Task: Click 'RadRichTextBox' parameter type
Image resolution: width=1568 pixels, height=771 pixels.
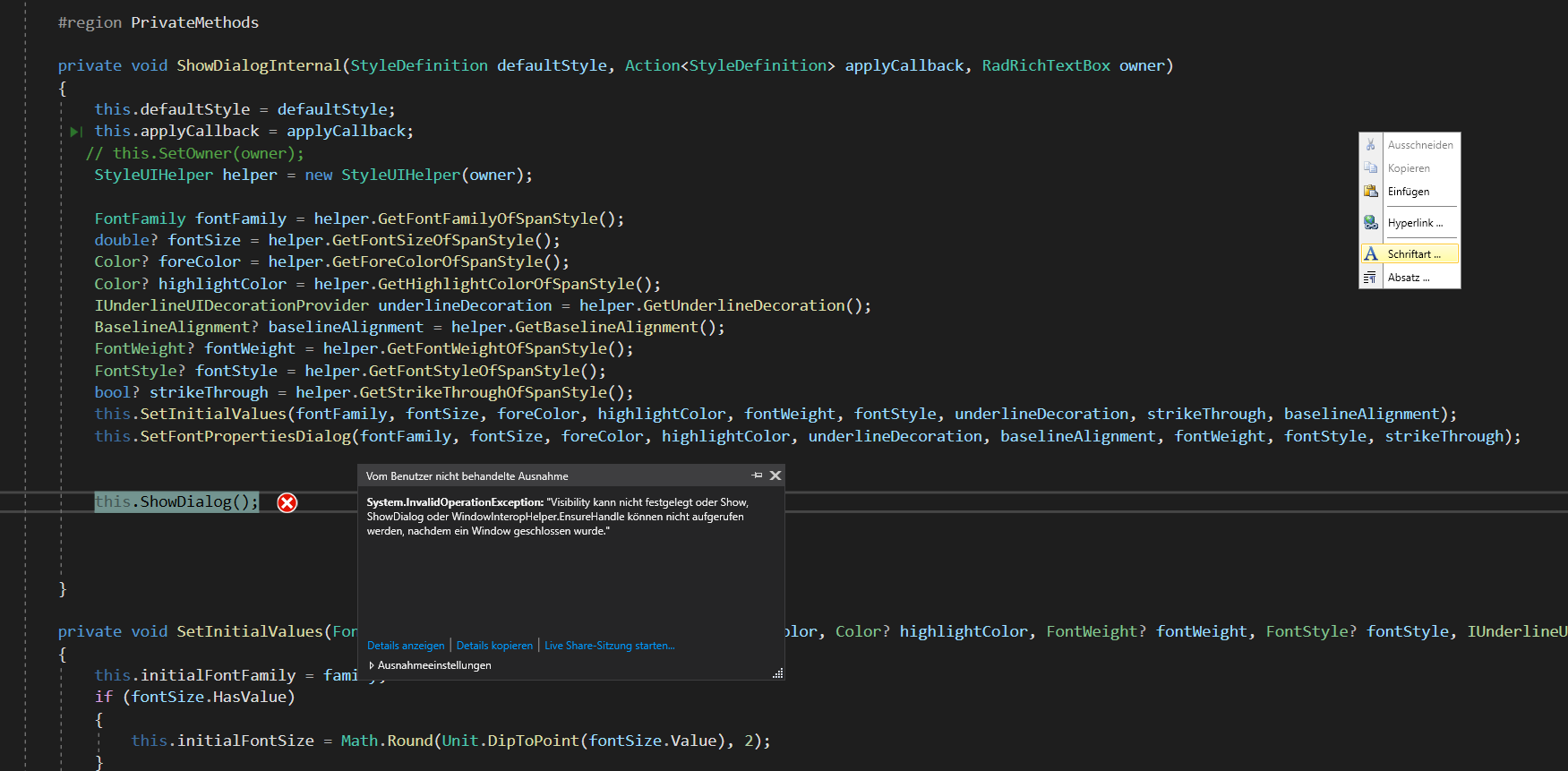Action: pos(1046,65)
